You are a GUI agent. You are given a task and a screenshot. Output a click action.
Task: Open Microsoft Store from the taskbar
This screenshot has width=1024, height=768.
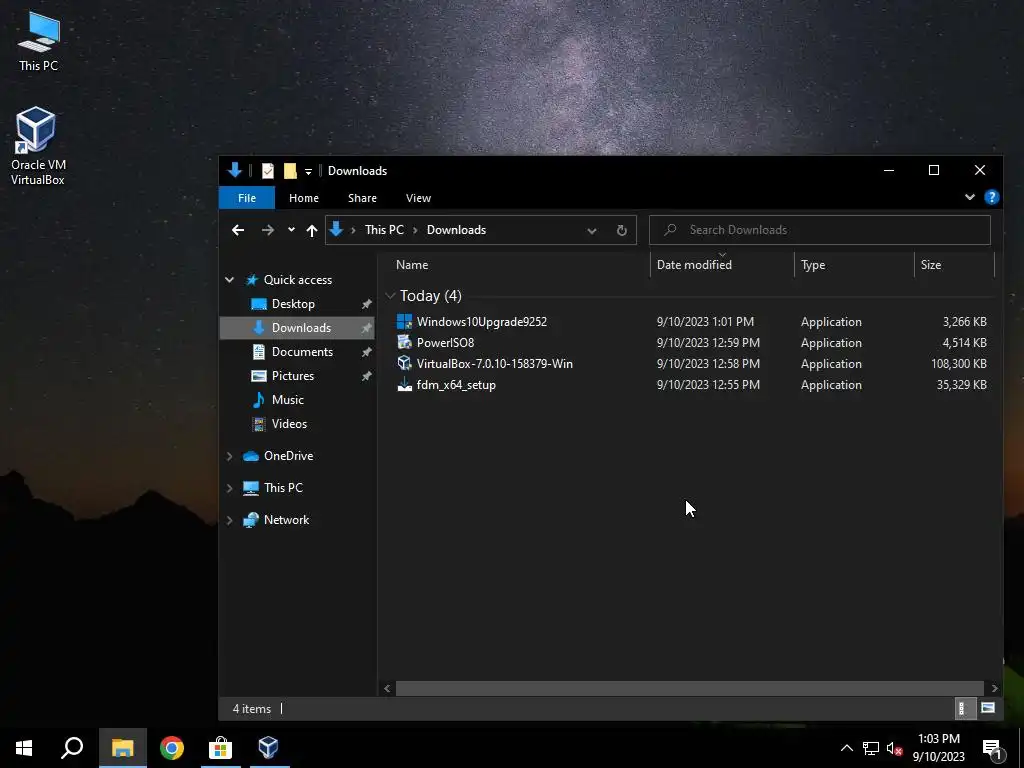click(220, 748)
